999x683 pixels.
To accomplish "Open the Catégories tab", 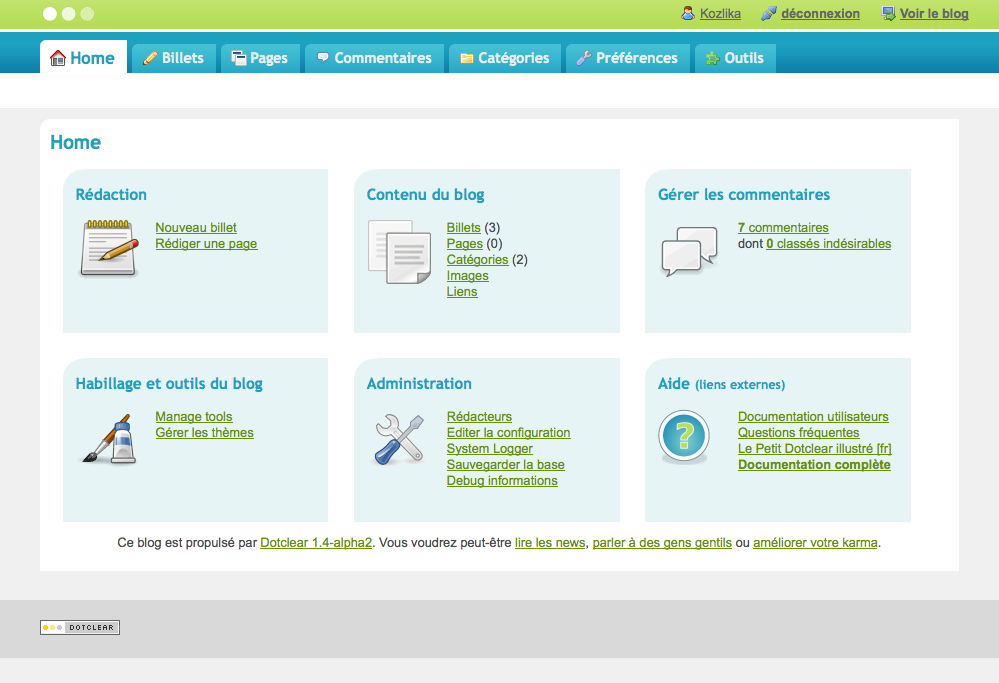I will [x=504, y=58].
